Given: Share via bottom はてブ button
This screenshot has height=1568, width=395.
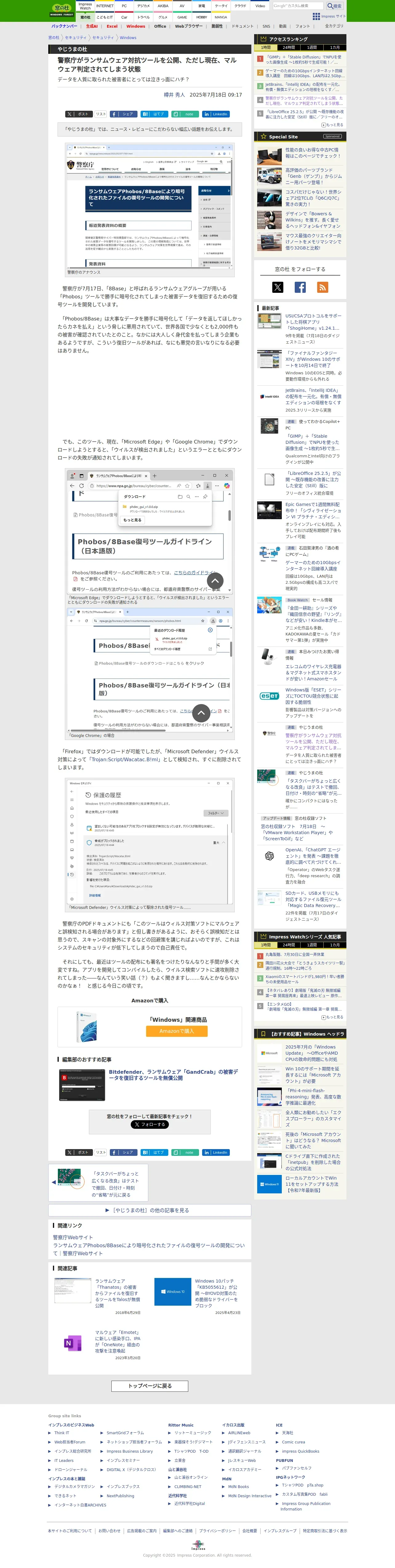Looking at the screenshot, I should 154,1152.
